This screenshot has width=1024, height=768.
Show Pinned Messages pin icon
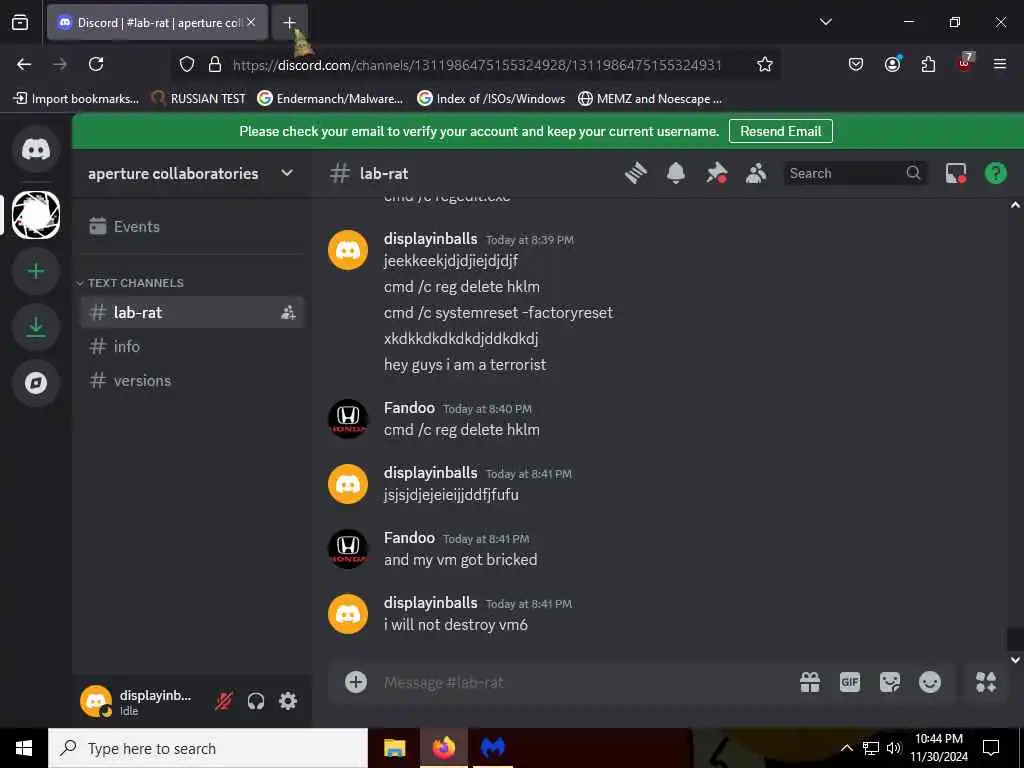(x=716, y=173)
